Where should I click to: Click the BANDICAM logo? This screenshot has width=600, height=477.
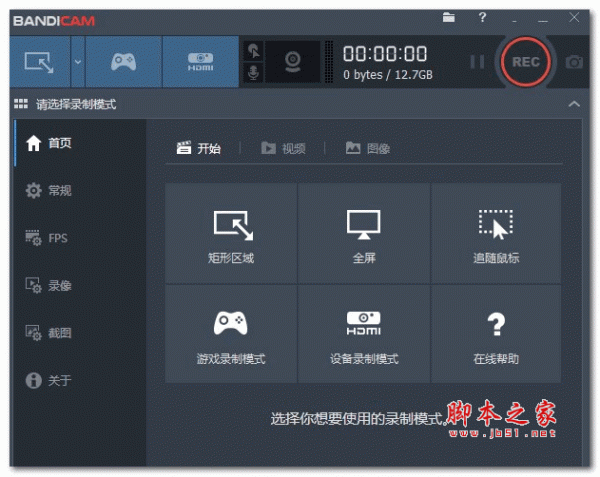click(54, 21)
